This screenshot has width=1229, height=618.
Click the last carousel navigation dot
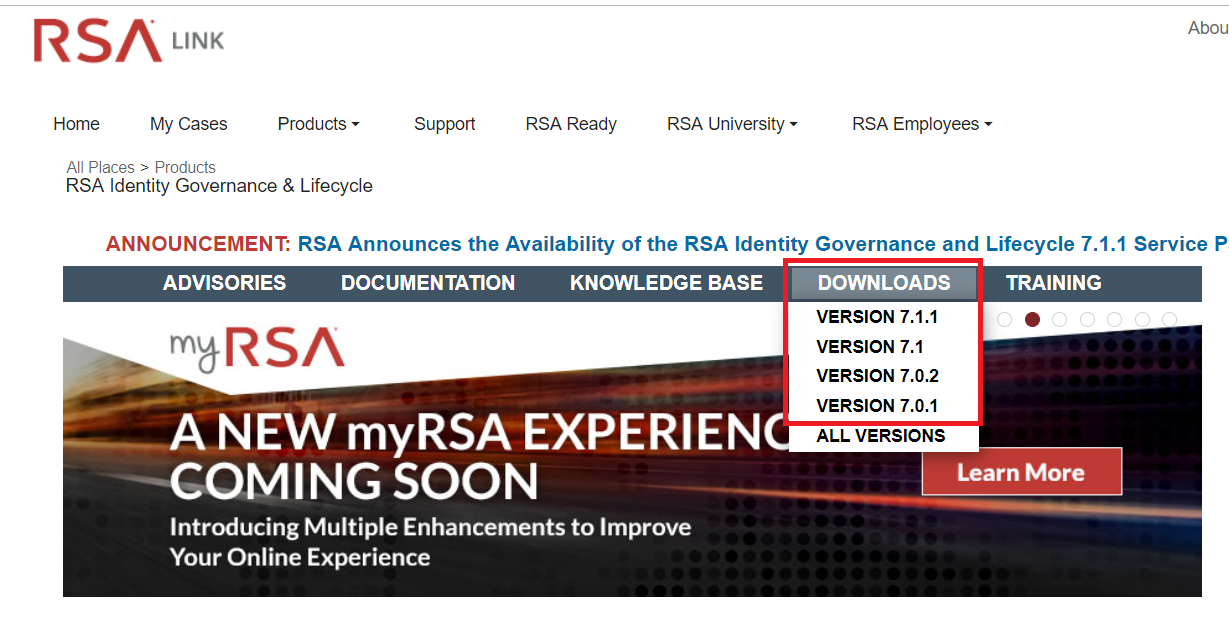point(1168,319)
